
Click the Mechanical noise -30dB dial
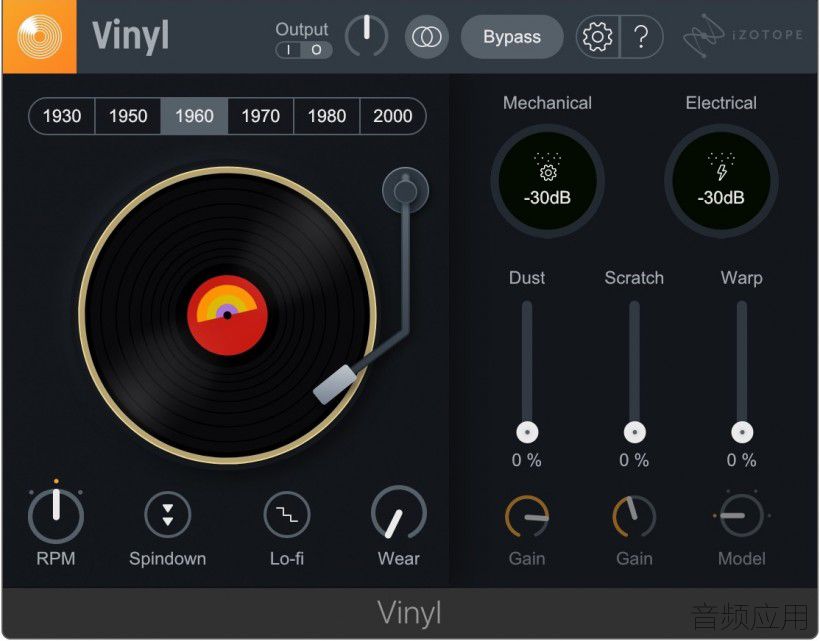[x=548, y=181]
